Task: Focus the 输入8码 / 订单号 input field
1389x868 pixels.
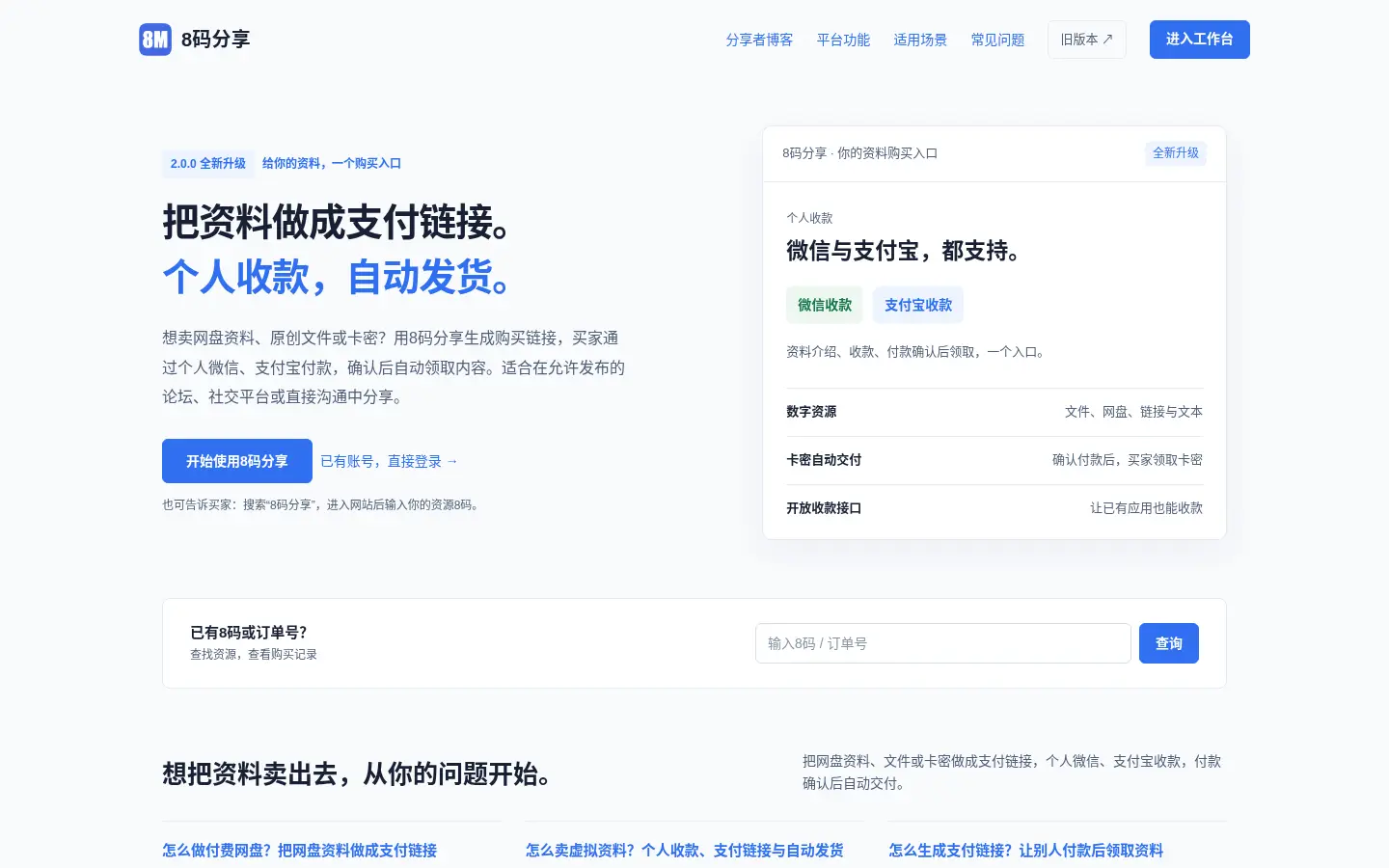Action: point(943,643)
